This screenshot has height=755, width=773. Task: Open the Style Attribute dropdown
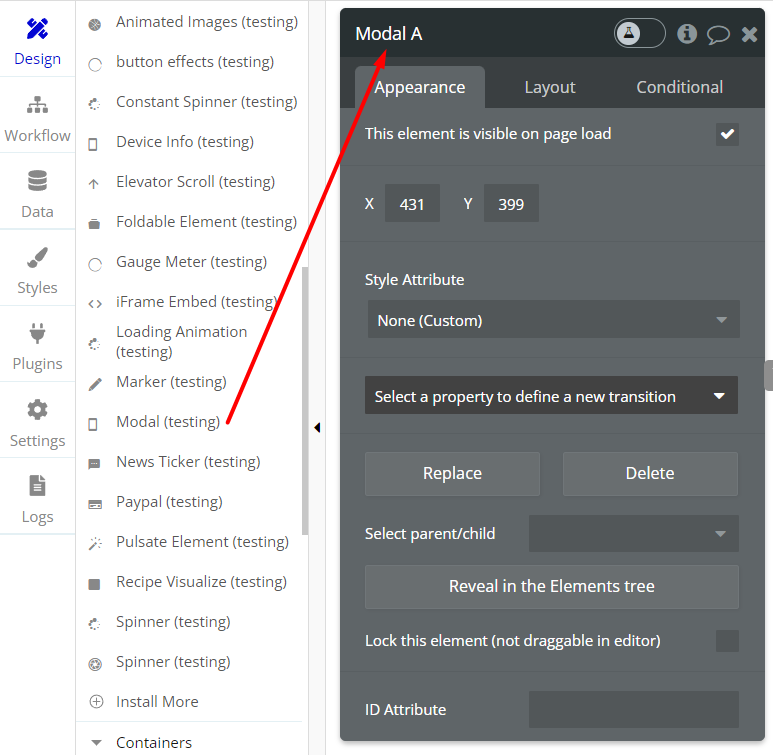(x=553, y=320)
